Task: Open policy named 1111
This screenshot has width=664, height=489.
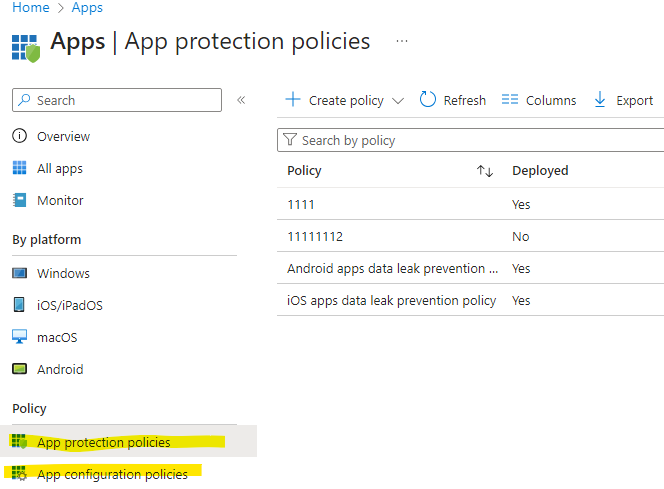Action: [x=301, y=204]
